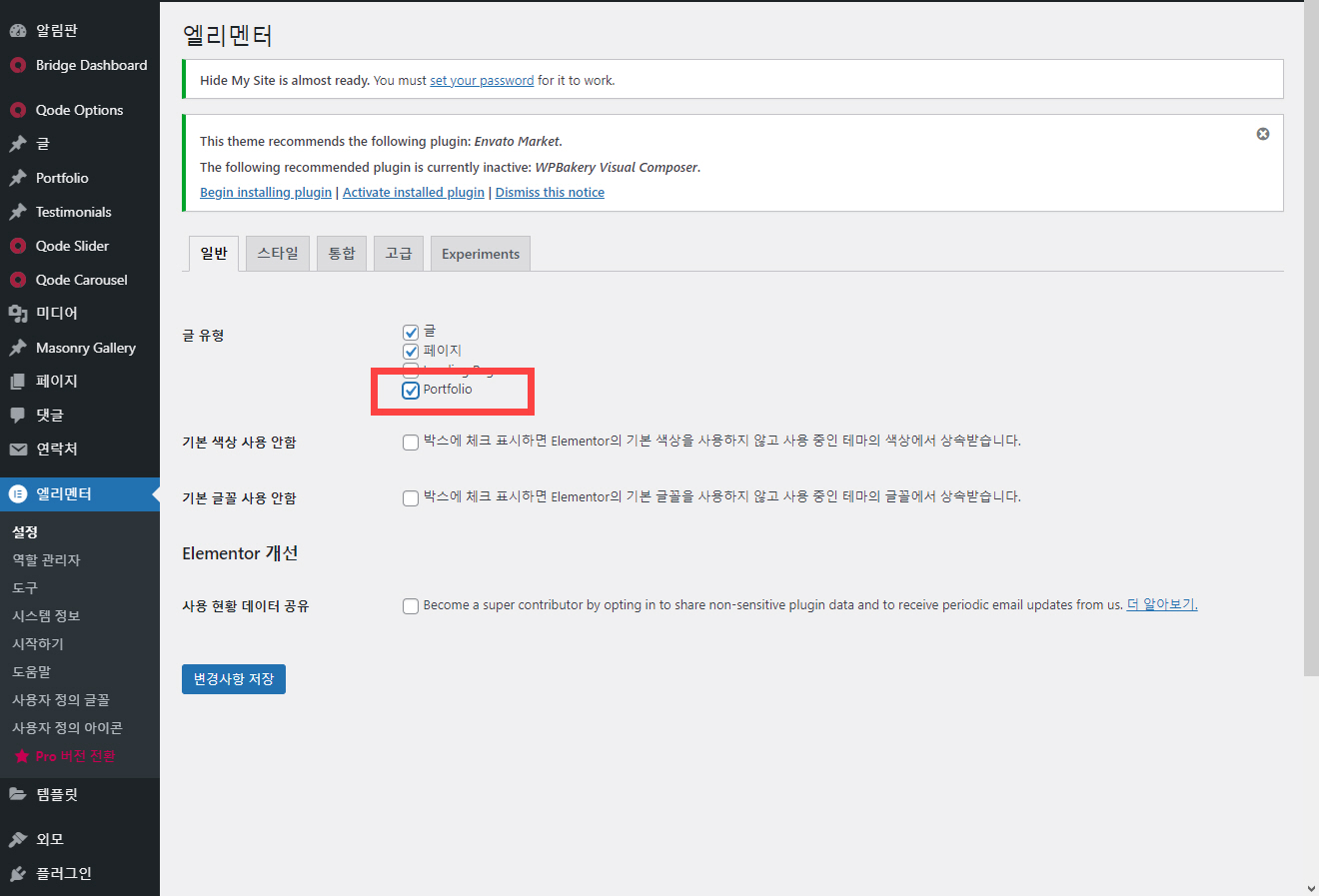Click the 사용 현황 데이터 공유 label

[x=246, y=606]
